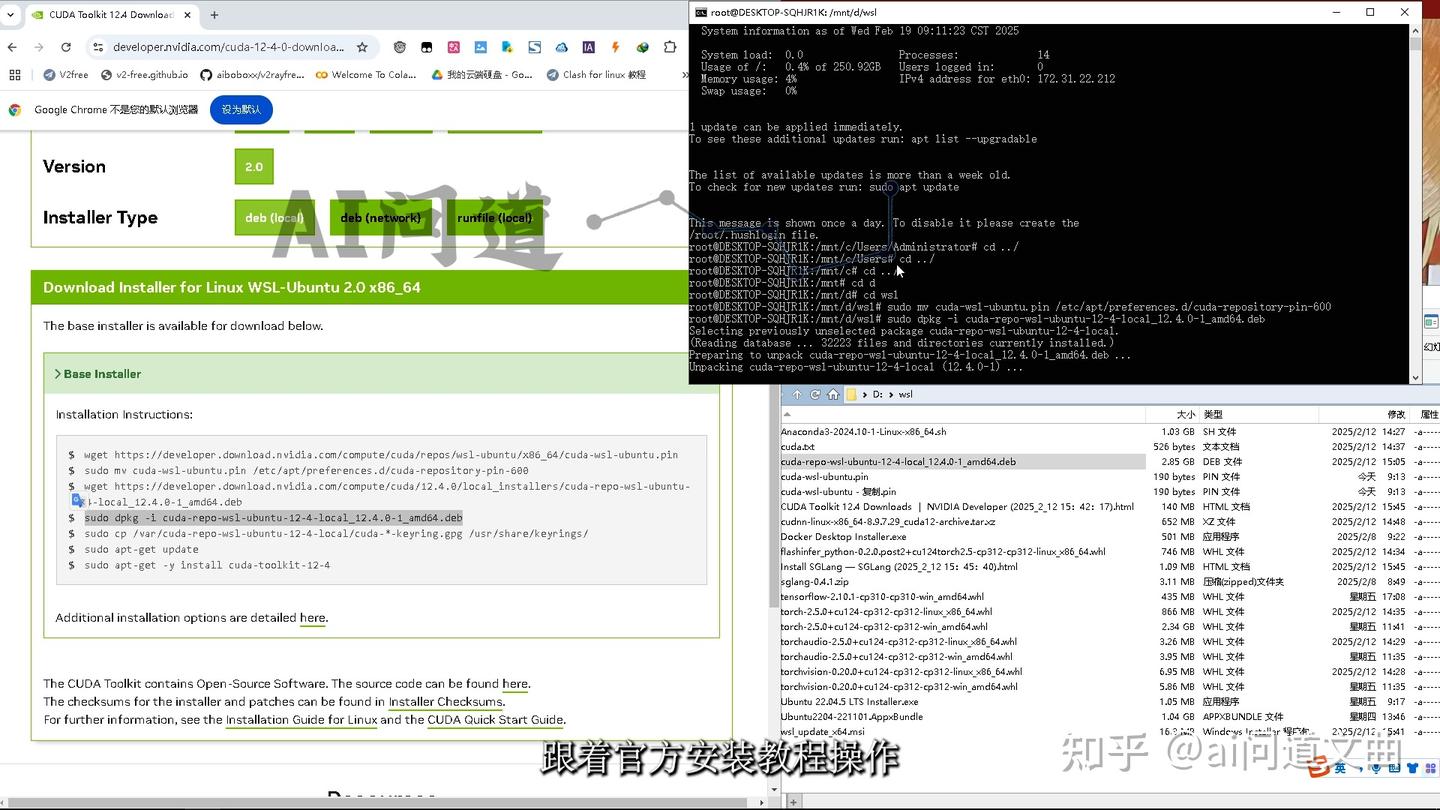The image size is (1440, 810).
Task: Select the runfile (local) installer type
Action: click(494, 217)
